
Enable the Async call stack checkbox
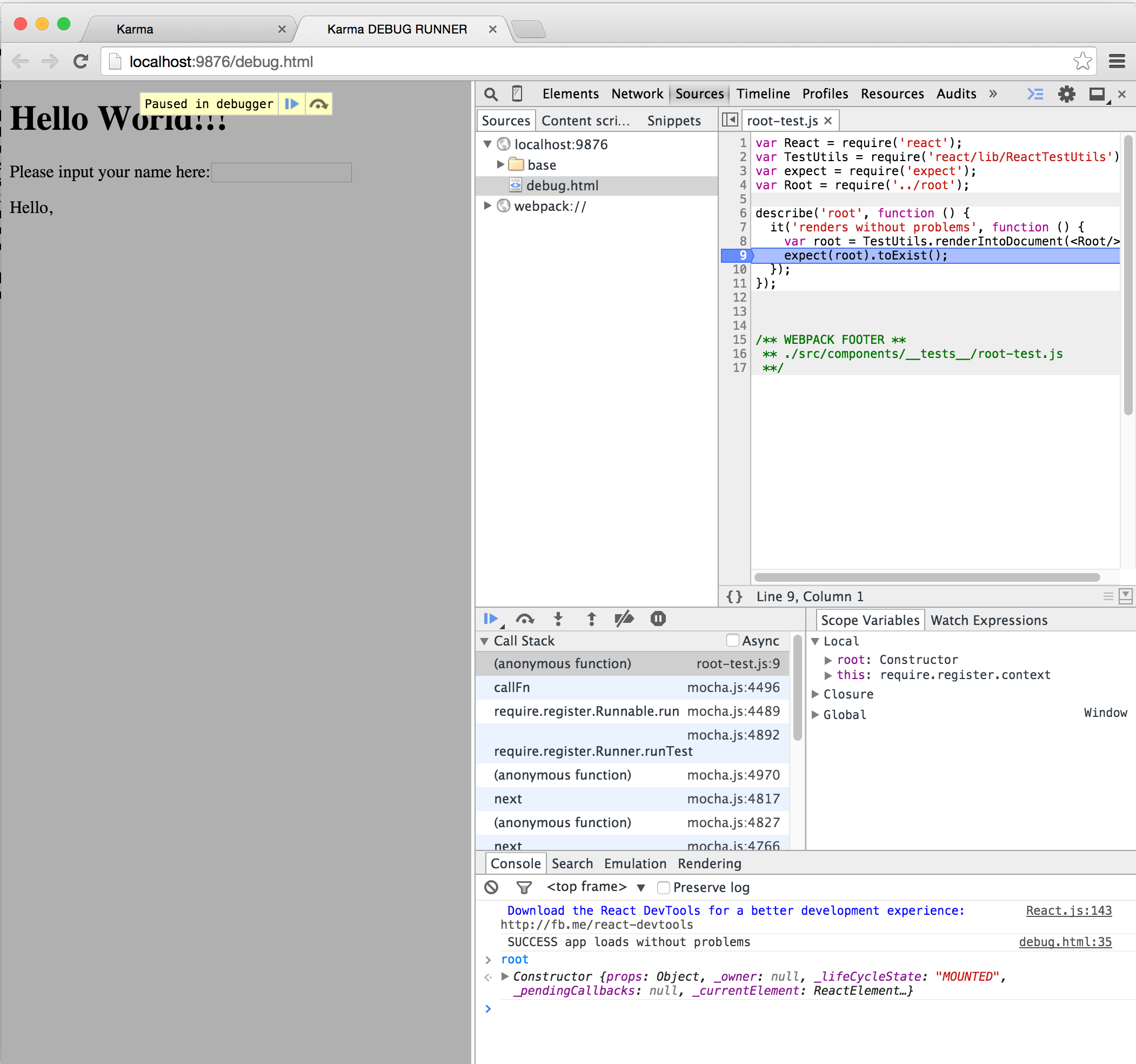point(732,640)
